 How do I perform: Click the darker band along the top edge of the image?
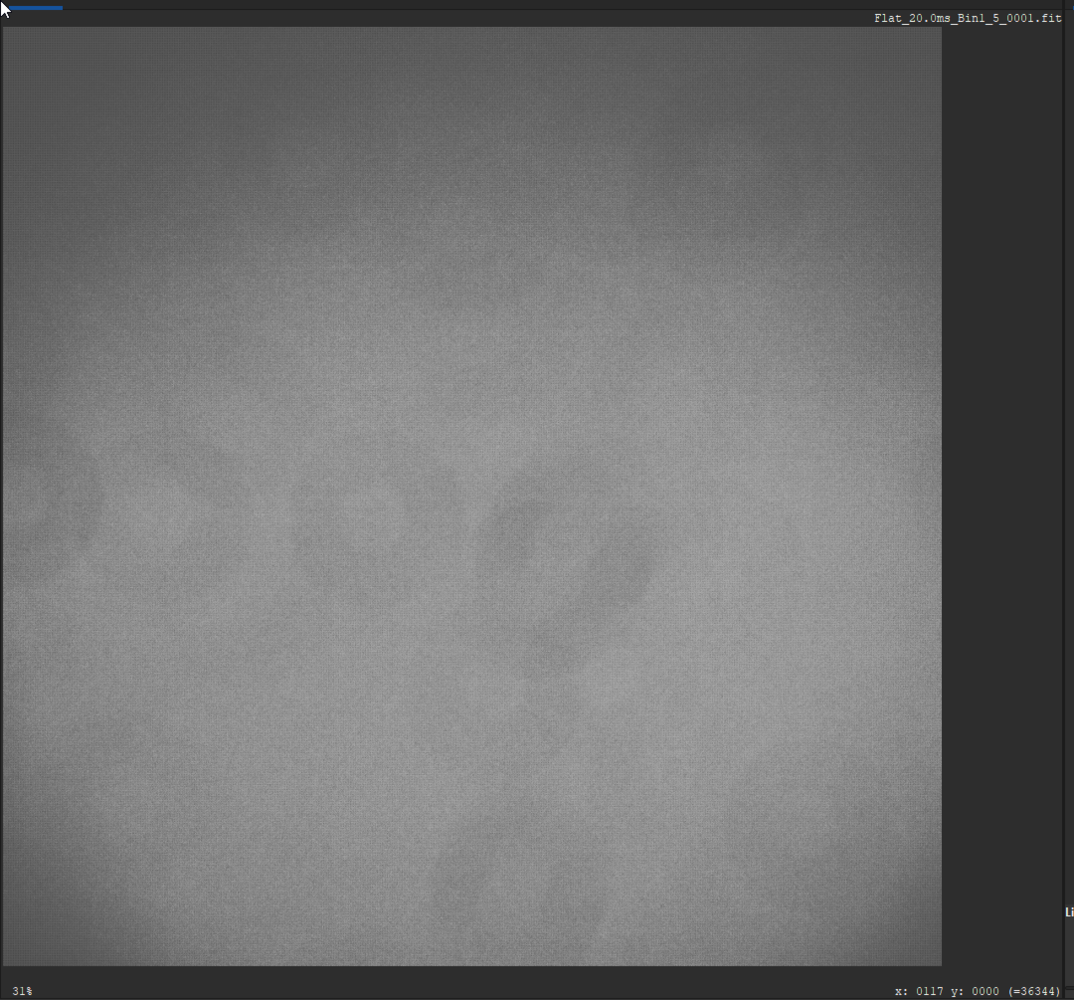[x=473, y=62]
